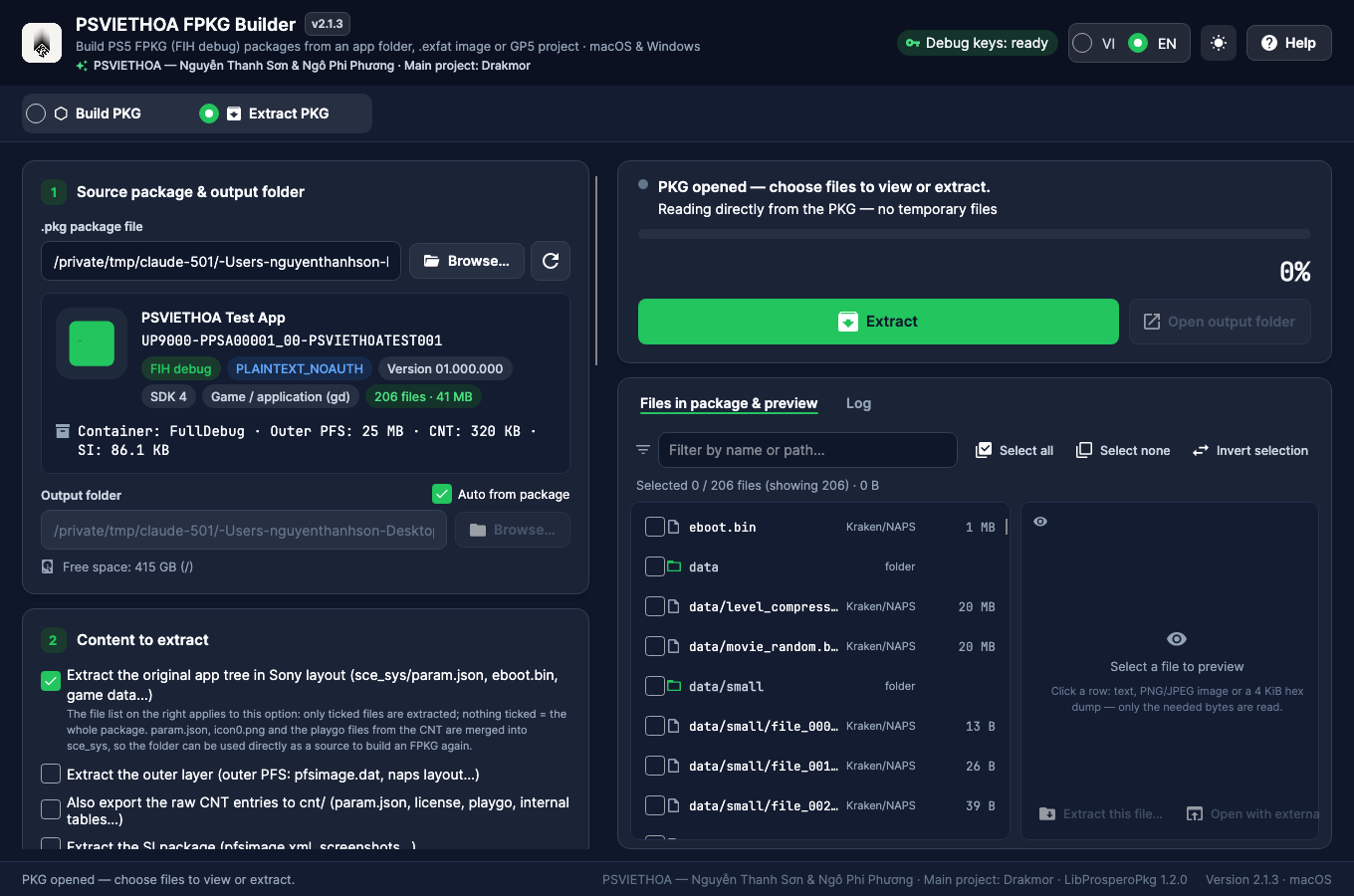Browse for the .pkg package file
The width and height of the screenshot is (1354, 896).
click(x=467, y=261)
